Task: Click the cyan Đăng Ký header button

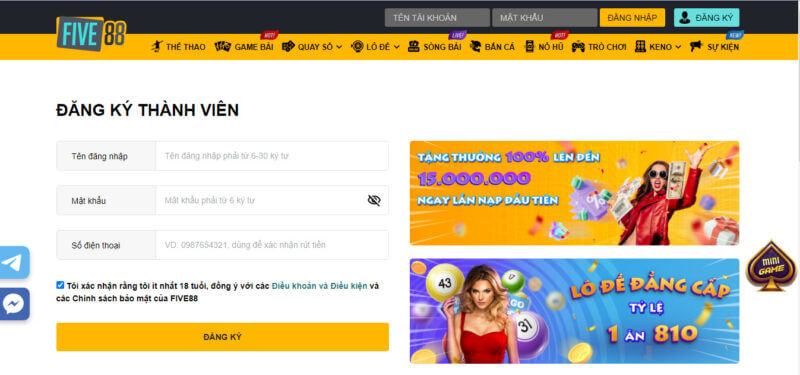Action: coord(706,17)
